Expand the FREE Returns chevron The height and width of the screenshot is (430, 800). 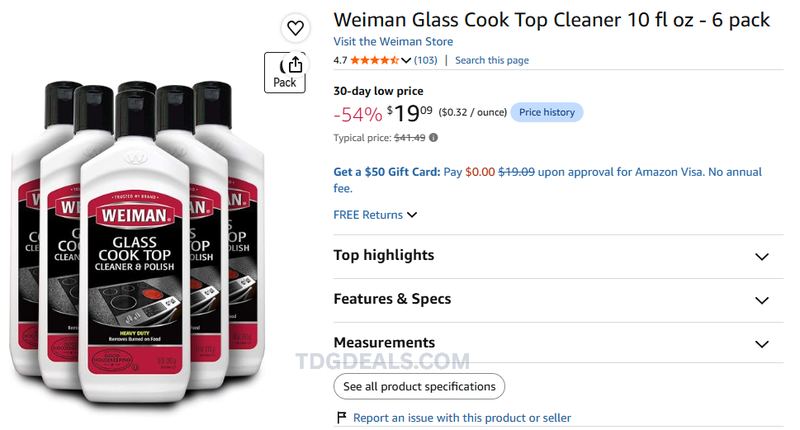coord(412,215)
